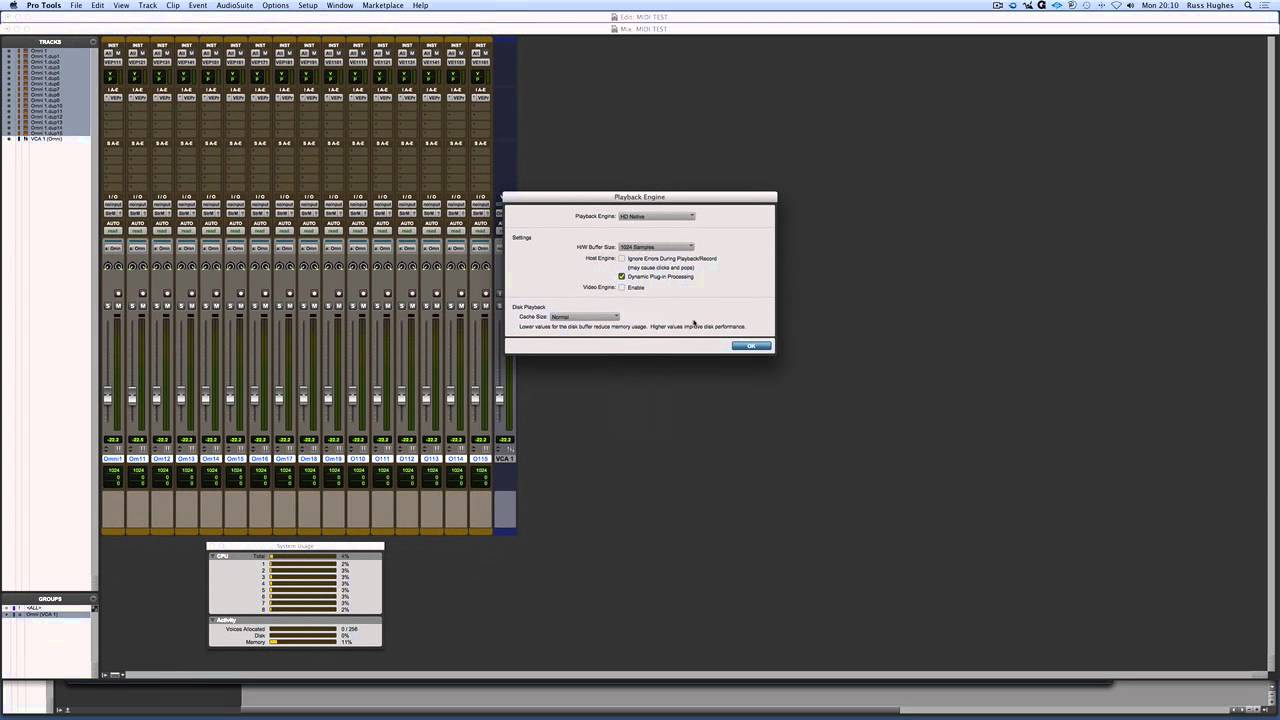Screen dimensions: 1280x720
Task: Select the <ALL> group
Action: (34, 608)
